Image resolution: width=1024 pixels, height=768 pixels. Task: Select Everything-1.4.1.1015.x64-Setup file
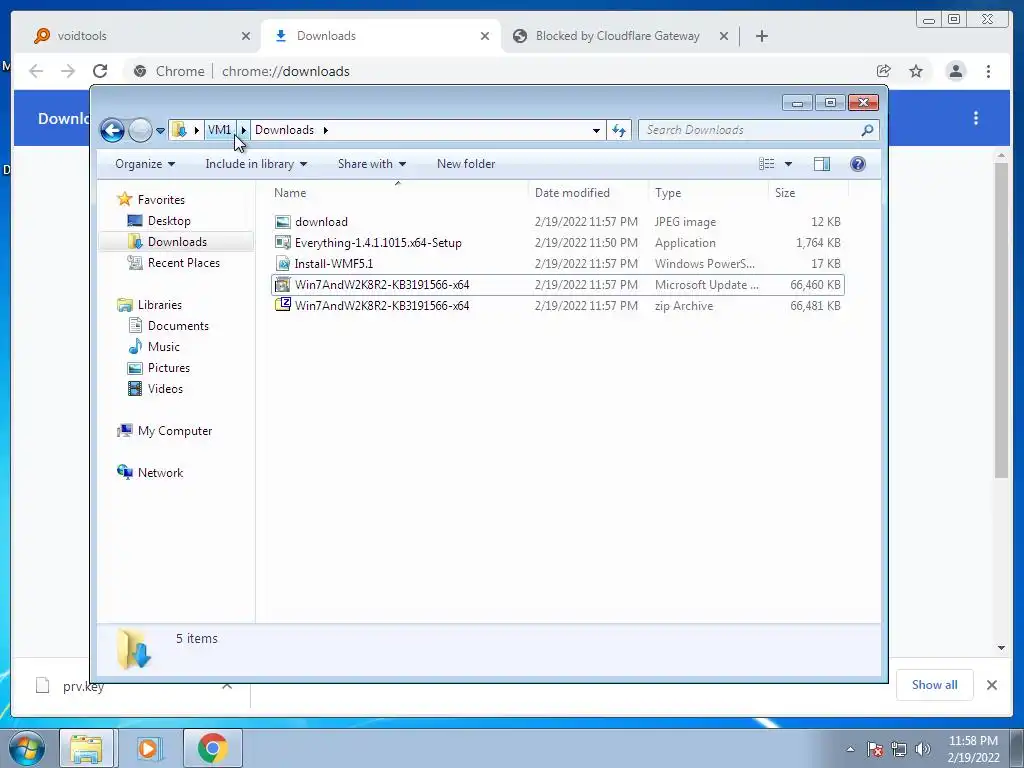557,243
